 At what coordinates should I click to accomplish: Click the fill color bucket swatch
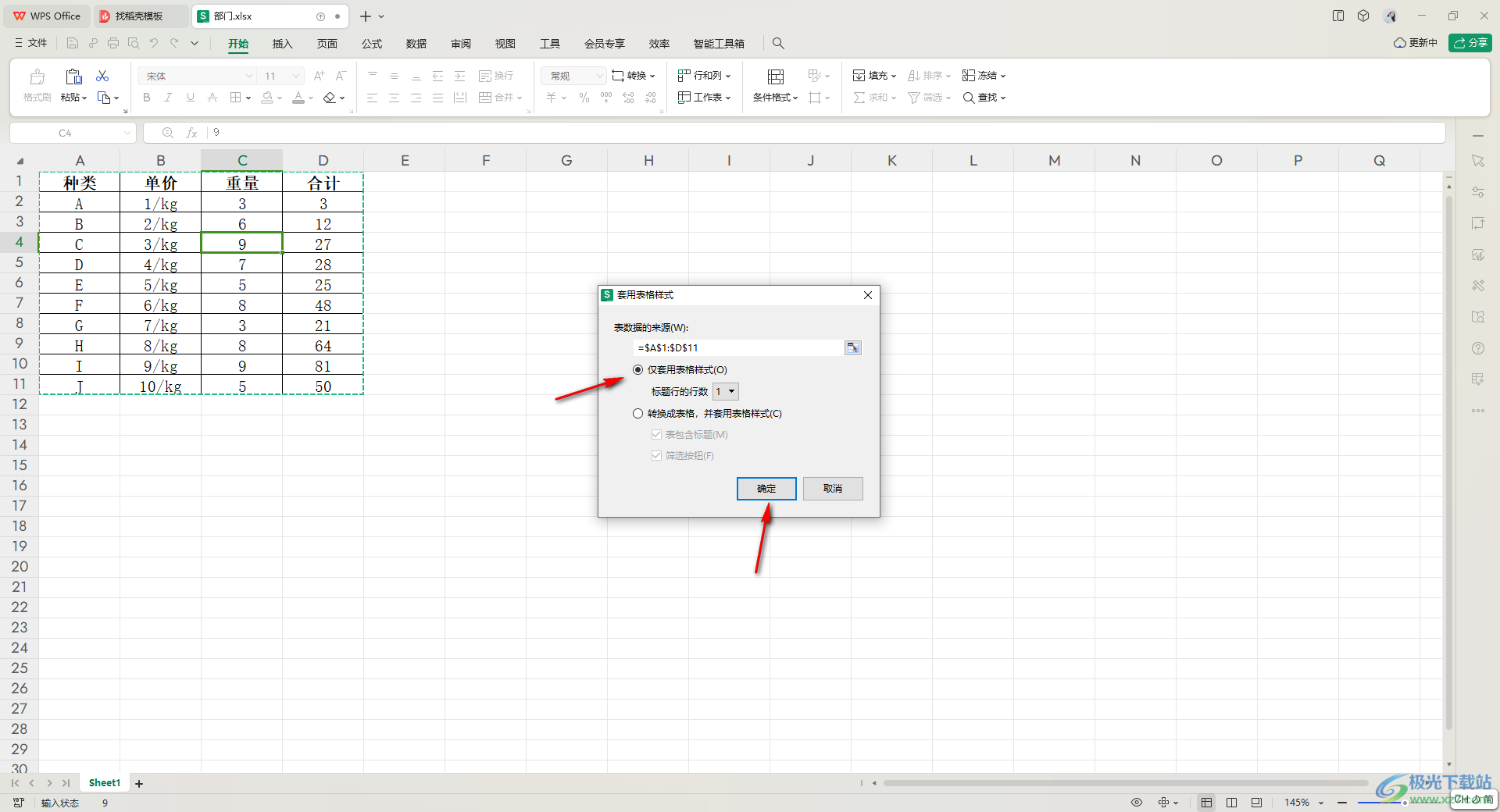click(267, 98)
